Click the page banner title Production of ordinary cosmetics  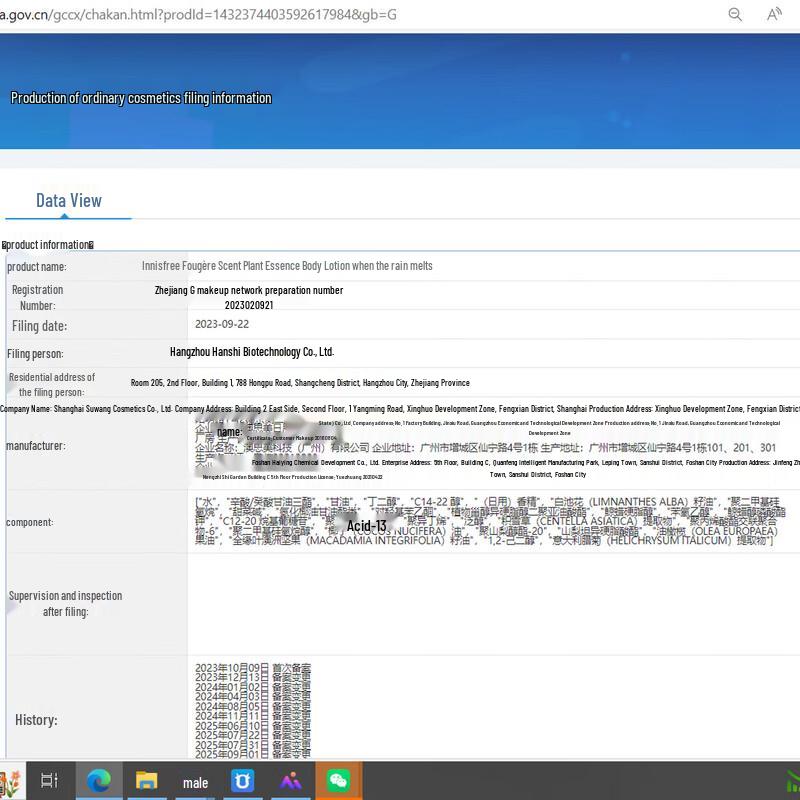141,98
